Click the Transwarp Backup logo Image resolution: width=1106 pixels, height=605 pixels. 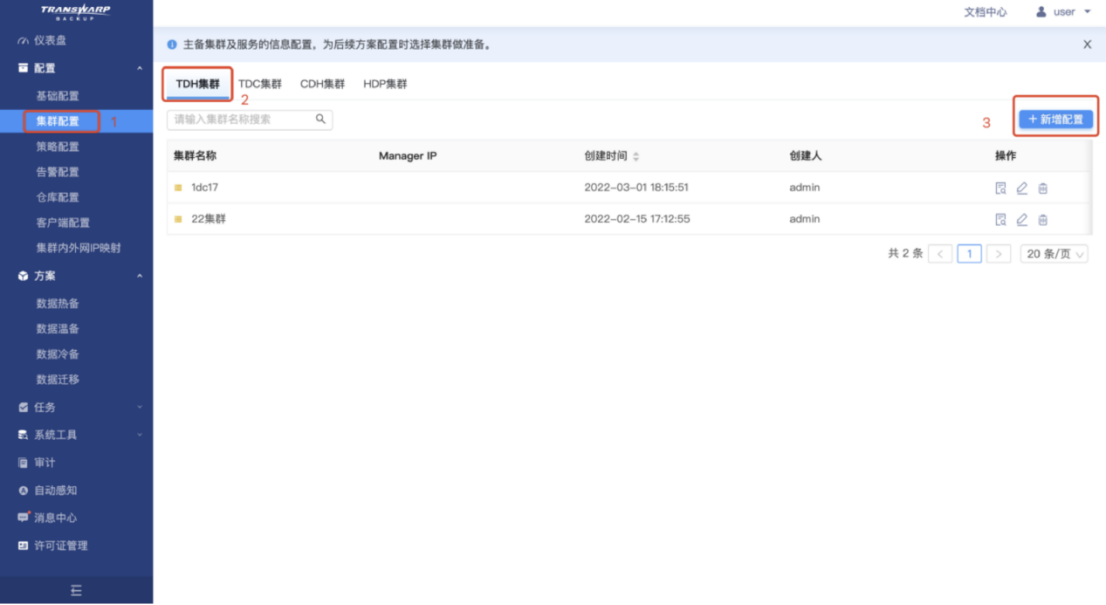click(x=75, y=11)
